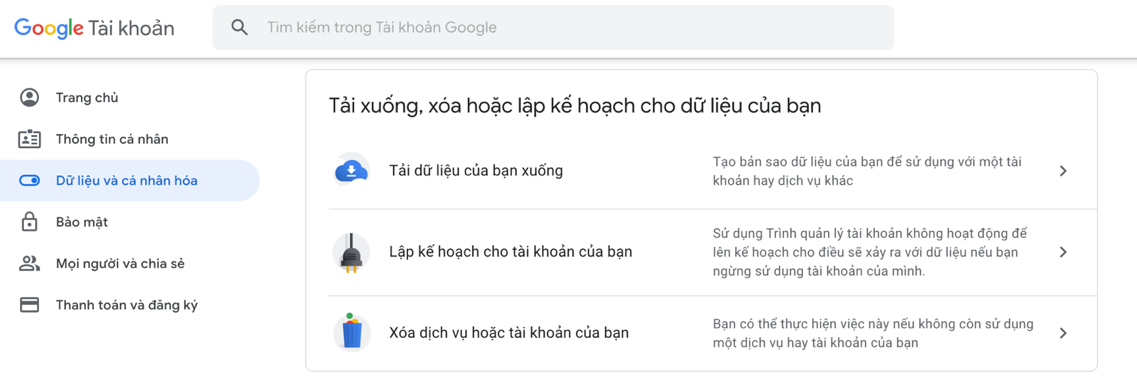Image resolution: width=1137 pixels, height=388 pixels.
Task: Click the Google logo in header
Action: click(x=49, y=28)
